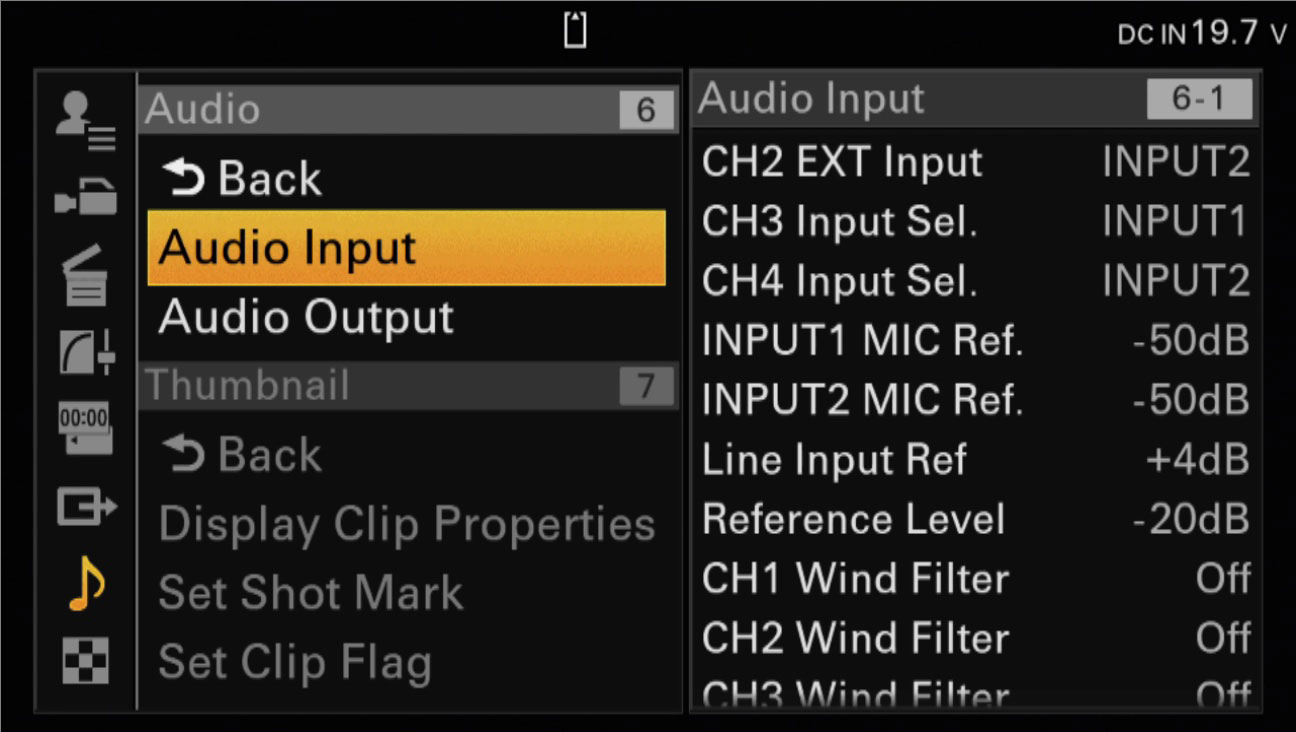Viewport: 1296px width, 732px height.
Task: Open the Audio Output menu item
Action: point(406,318)
